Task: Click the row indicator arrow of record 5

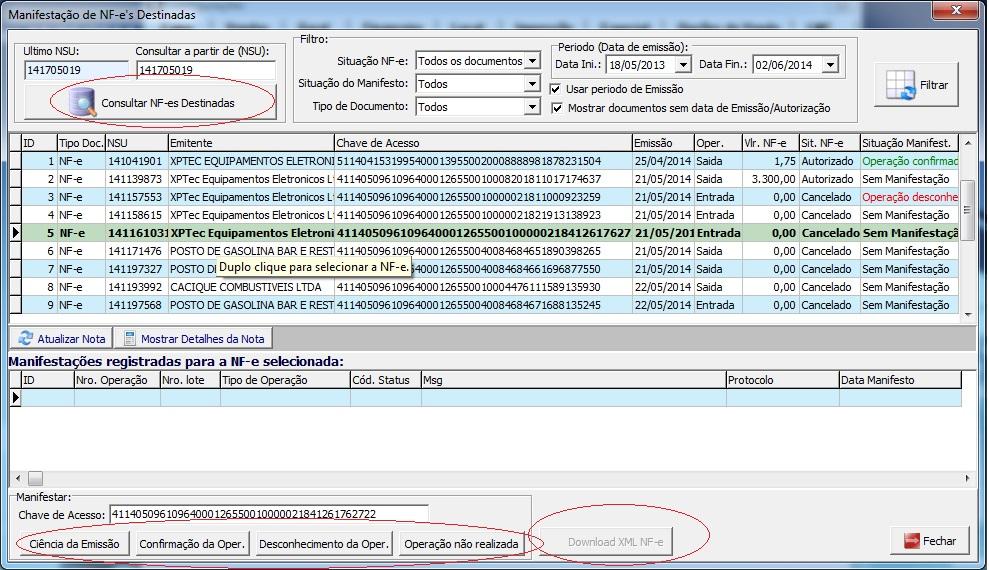Action: coord(16,233)
